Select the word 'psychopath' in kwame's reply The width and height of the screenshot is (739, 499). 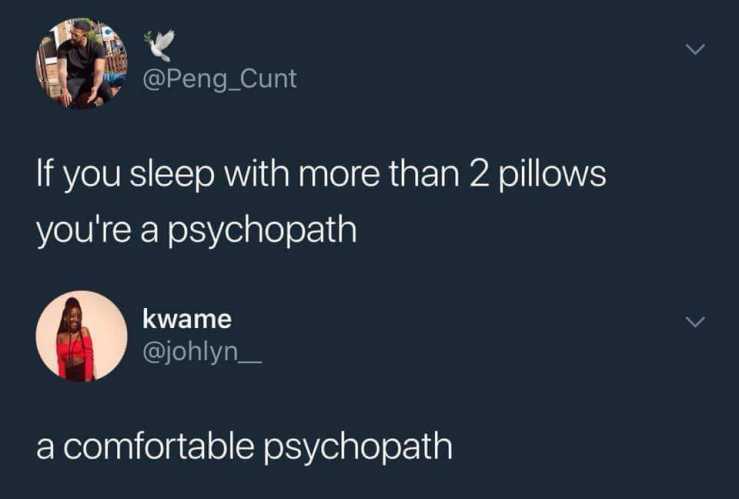[x=358, y=447]
